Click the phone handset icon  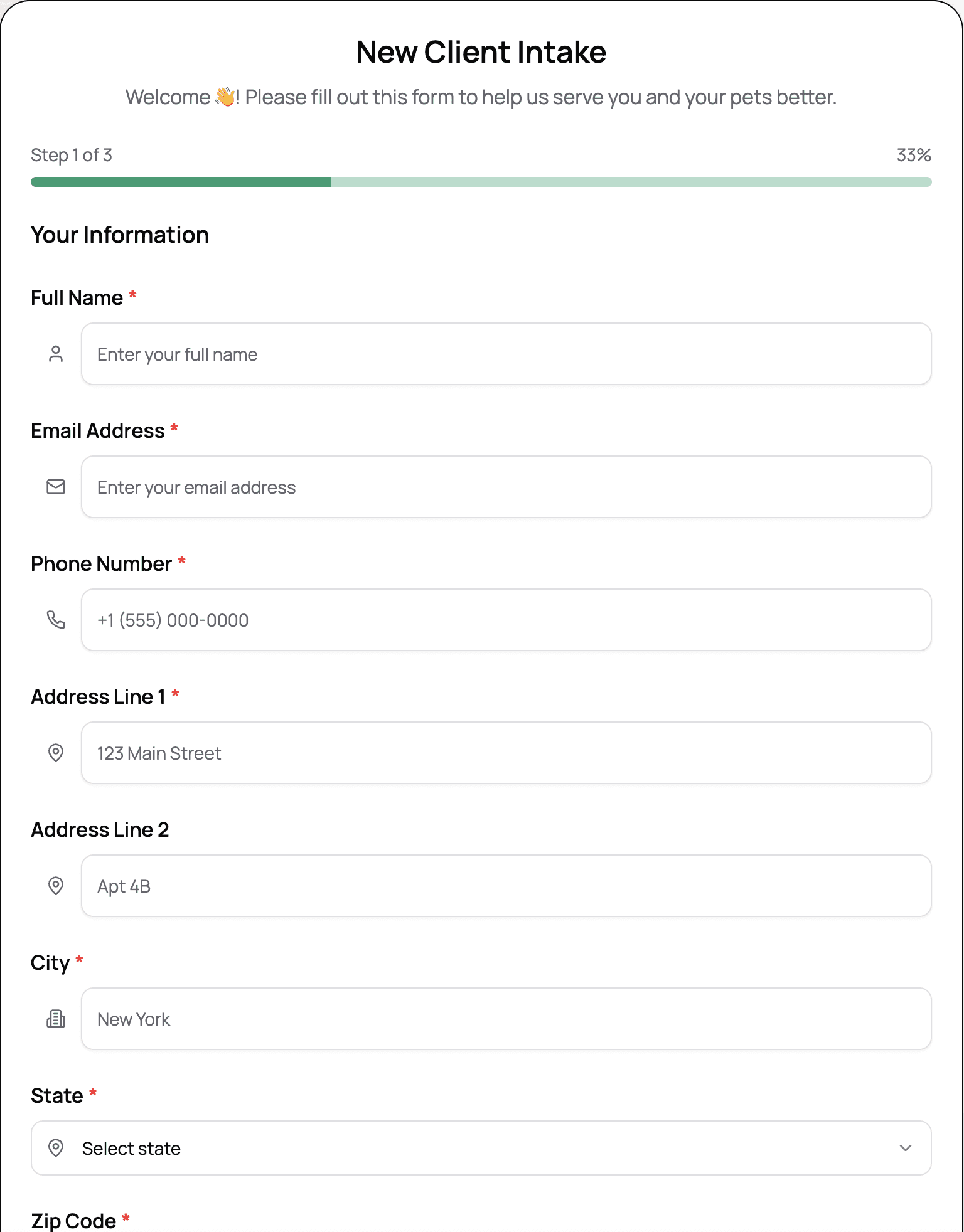tap(56, 620)
